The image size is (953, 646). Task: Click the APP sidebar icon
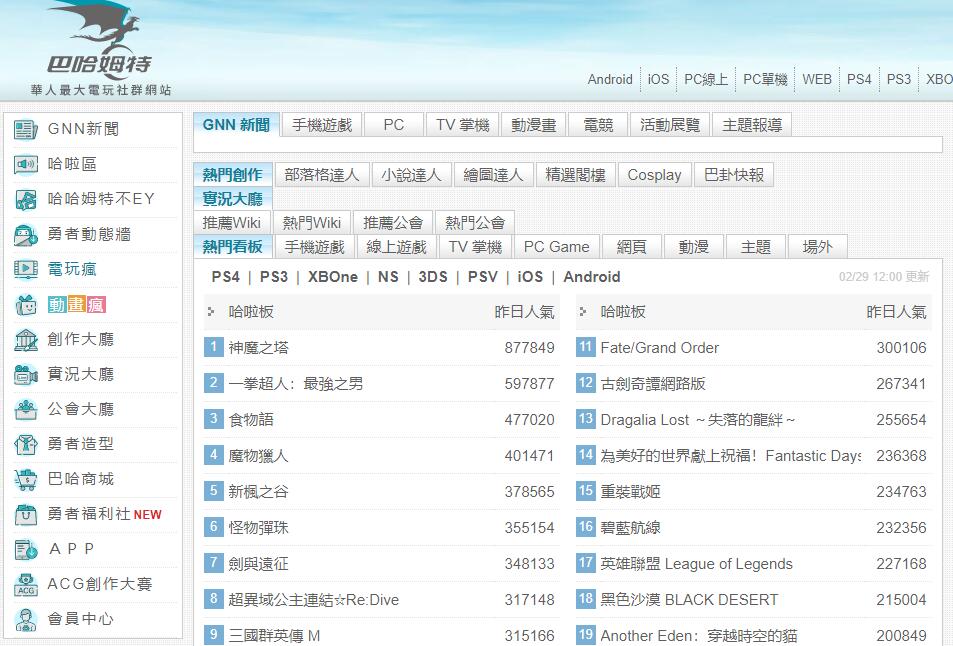pos(26,549)
